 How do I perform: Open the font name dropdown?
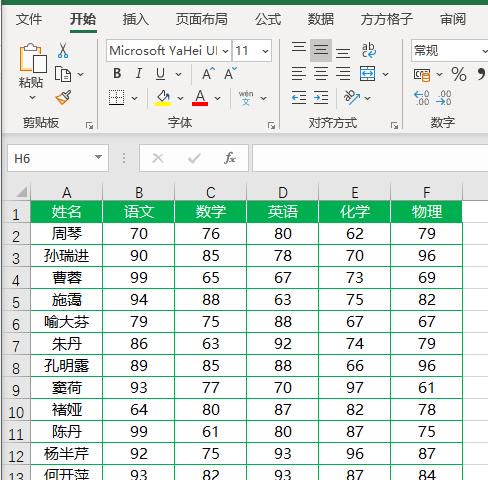pyautogui.click(x=226, y=51)
